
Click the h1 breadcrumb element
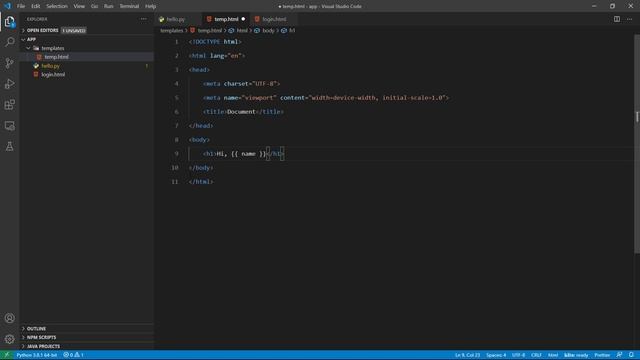(x=292, y=31)
